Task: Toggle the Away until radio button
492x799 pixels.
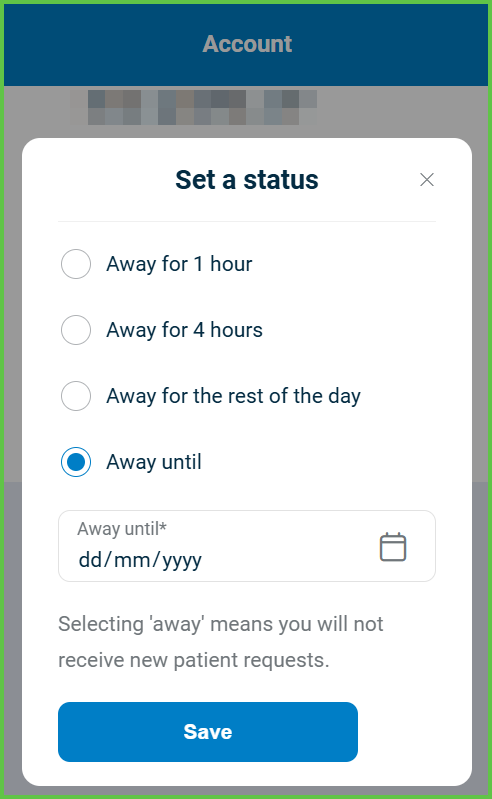Action: (x=76, y=462)
